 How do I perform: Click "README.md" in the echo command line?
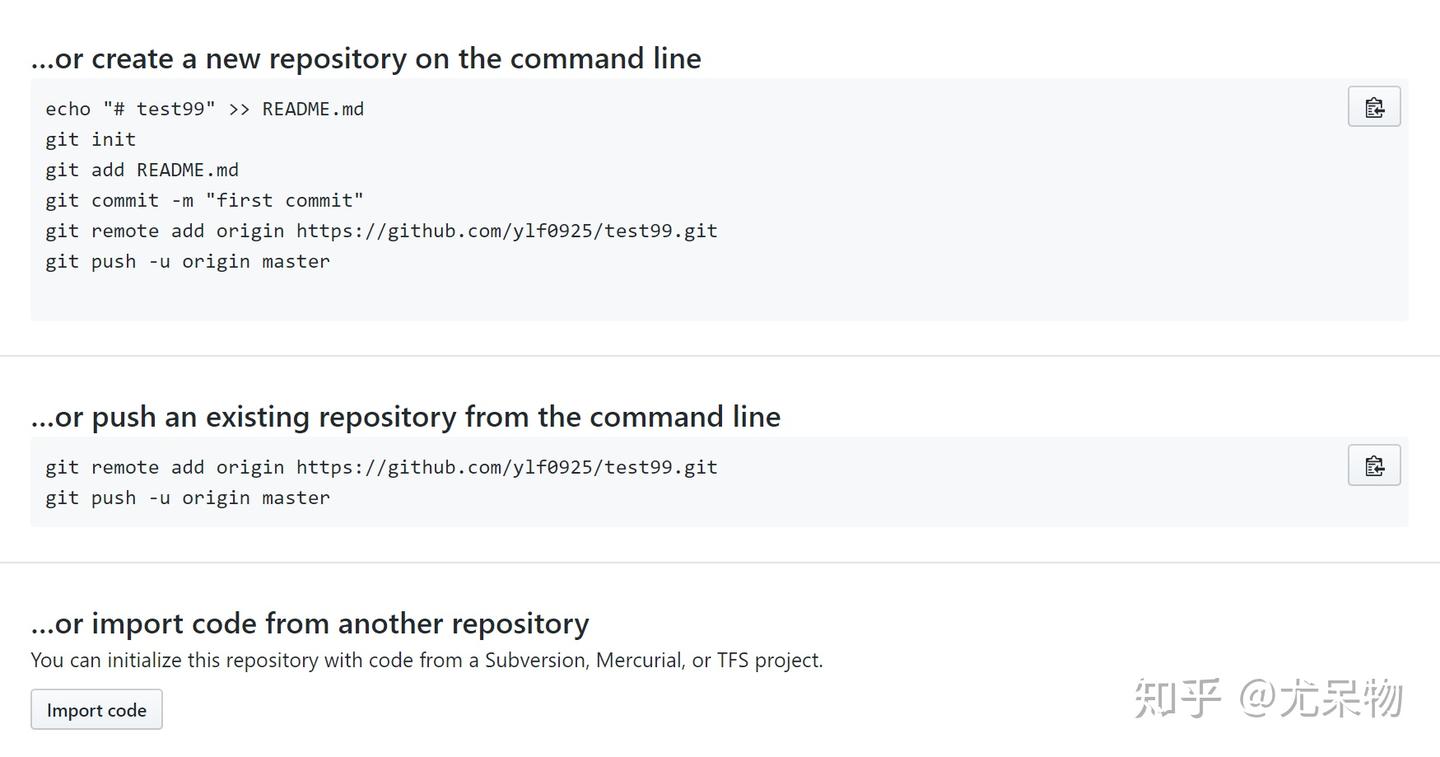pyautogui.click(x=313, y=109)
